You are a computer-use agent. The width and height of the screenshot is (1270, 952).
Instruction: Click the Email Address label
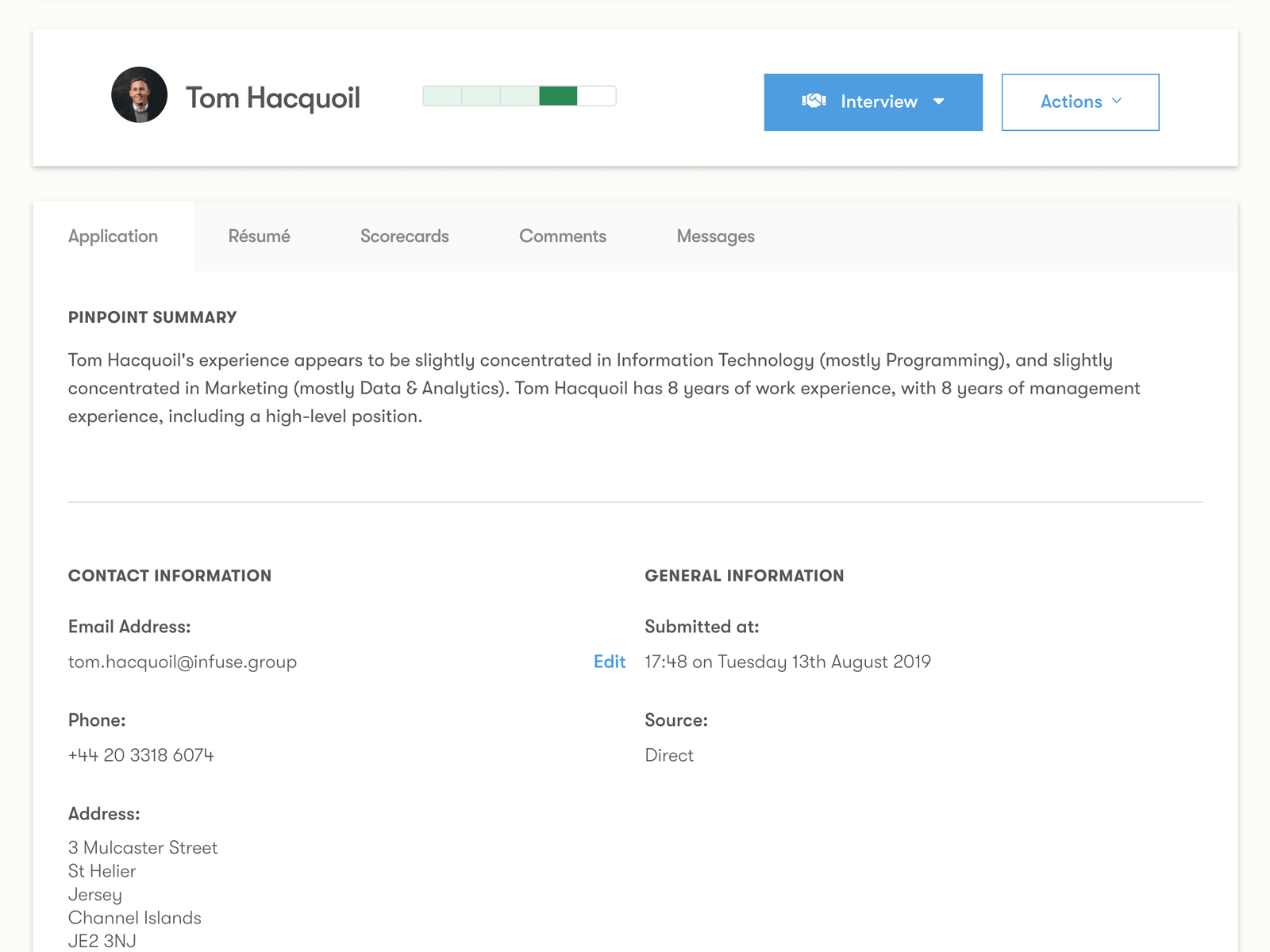click(129, 627)
